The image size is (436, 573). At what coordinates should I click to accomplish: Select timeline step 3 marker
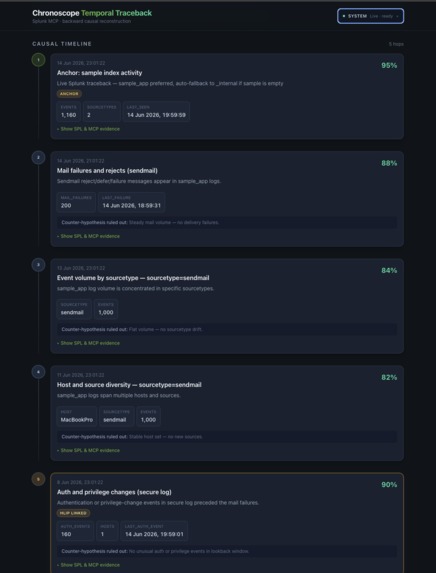[38, 265]
